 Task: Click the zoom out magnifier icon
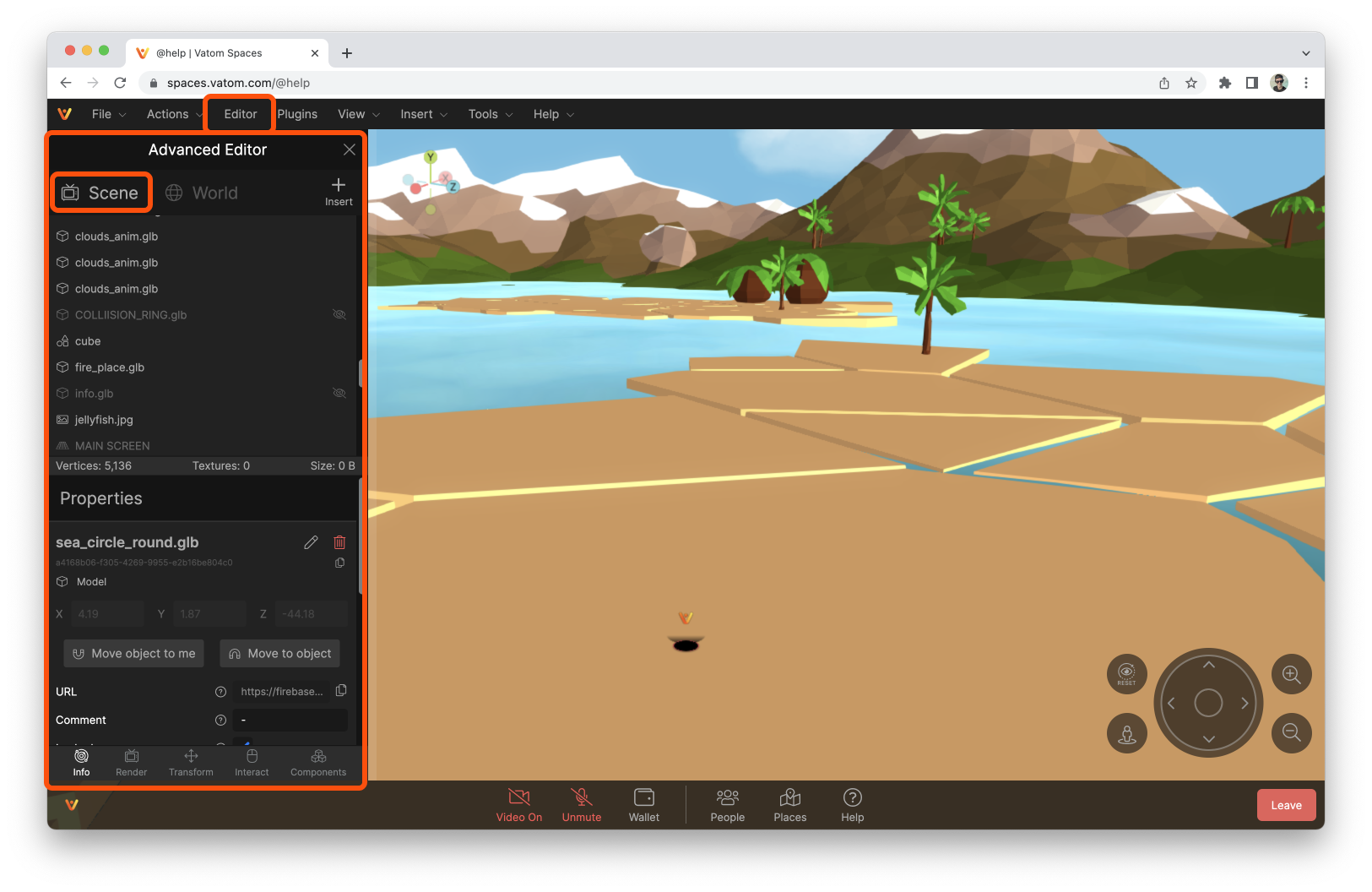pyautogui.click(x=1292, y=733)
